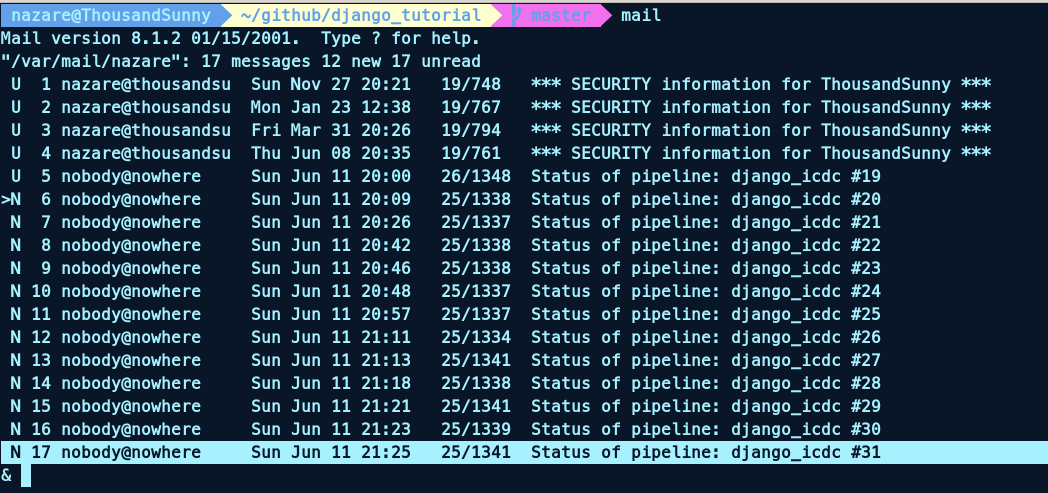Screen dimensions: 1048x493
Task: Click pipeline status django_icdc #19 subject
Action: tap(705, 176)
